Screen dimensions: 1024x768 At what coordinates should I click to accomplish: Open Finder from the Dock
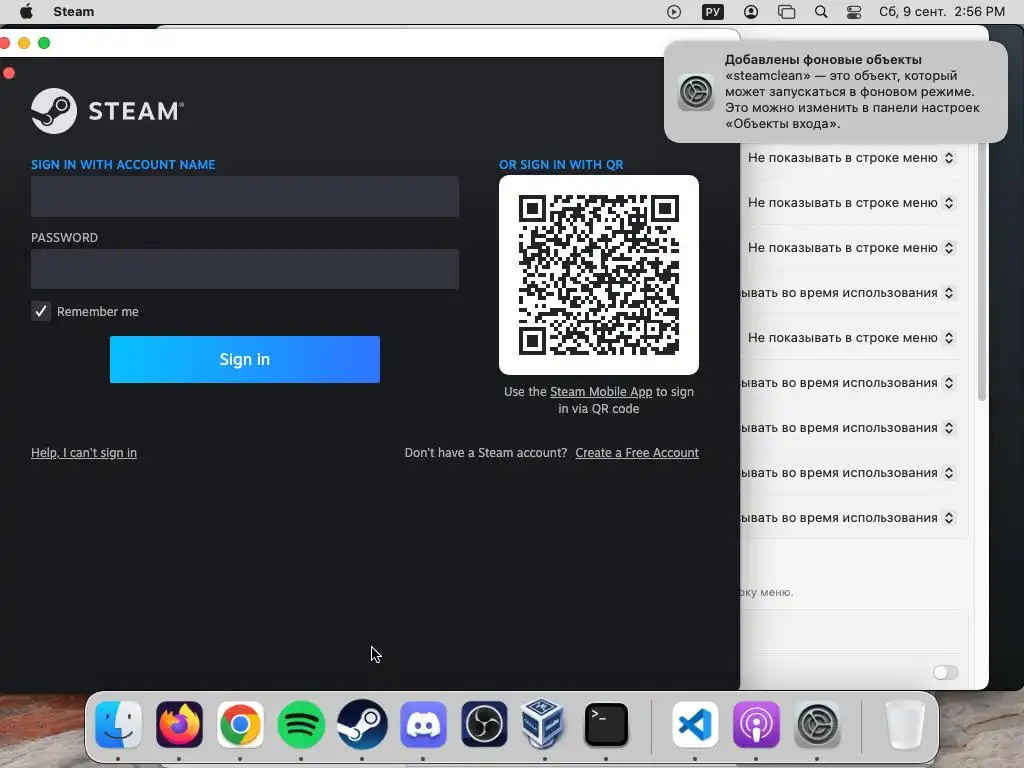(x=118, y=724)
